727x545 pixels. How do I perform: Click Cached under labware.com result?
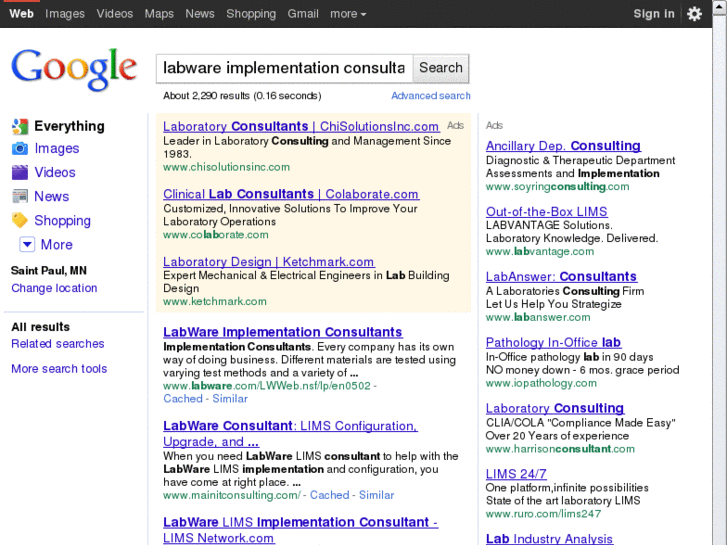tap(183, 398)
